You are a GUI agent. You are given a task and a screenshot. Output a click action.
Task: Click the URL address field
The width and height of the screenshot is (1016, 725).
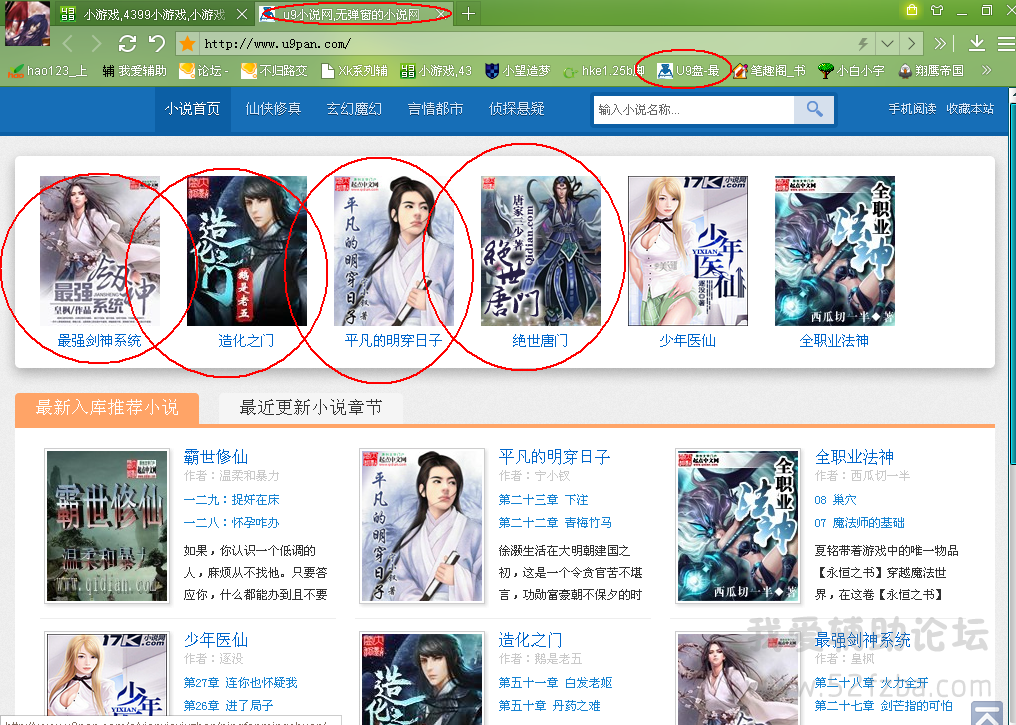click(x=525, y=43)
